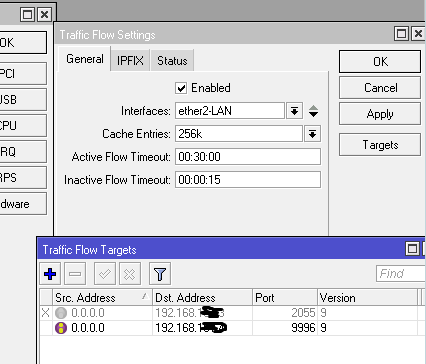Click the IRQ button in left window
This screenshot has height=364, width=426.
(x=23, y=152)
